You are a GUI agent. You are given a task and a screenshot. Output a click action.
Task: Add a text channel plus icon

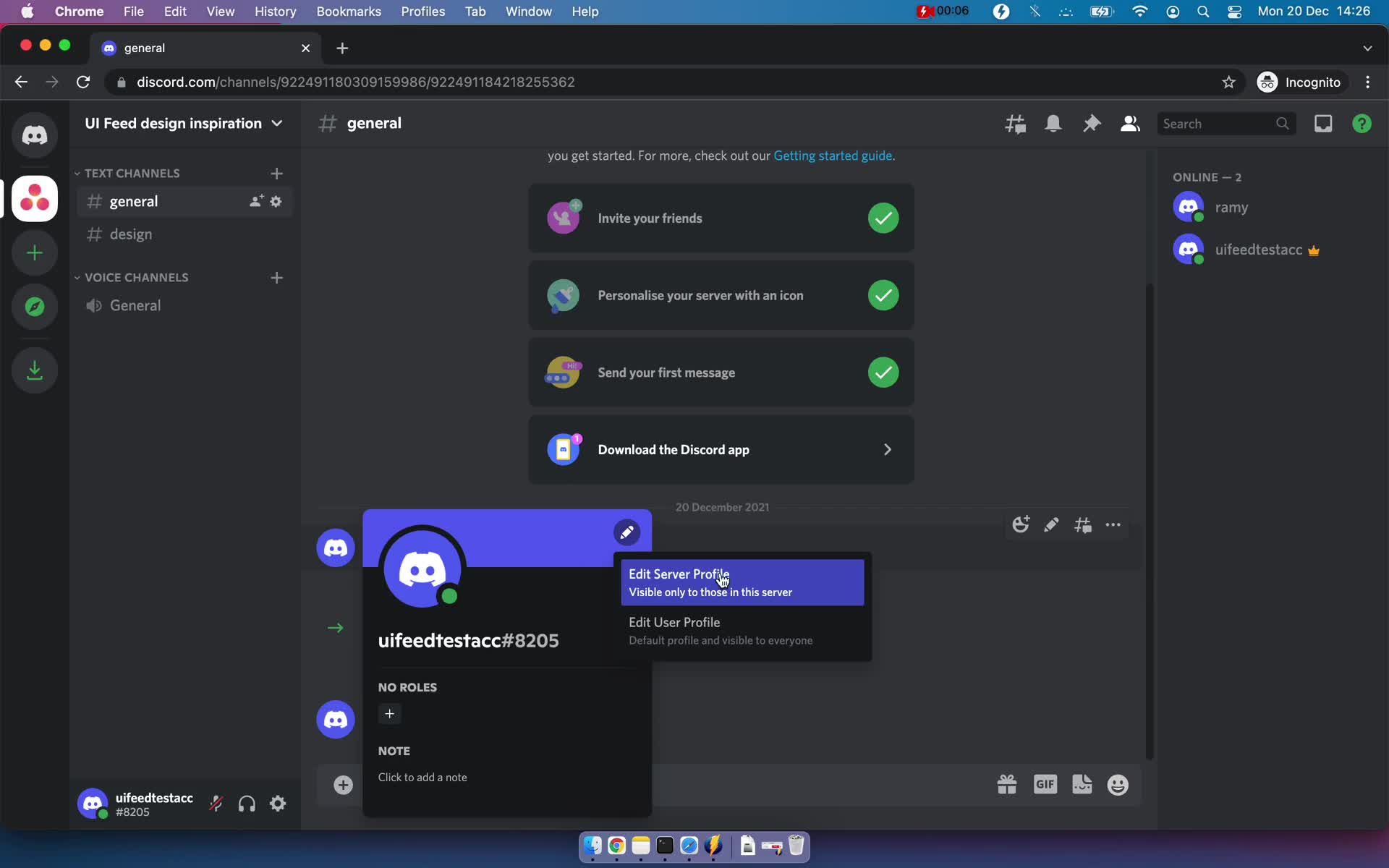276,174
